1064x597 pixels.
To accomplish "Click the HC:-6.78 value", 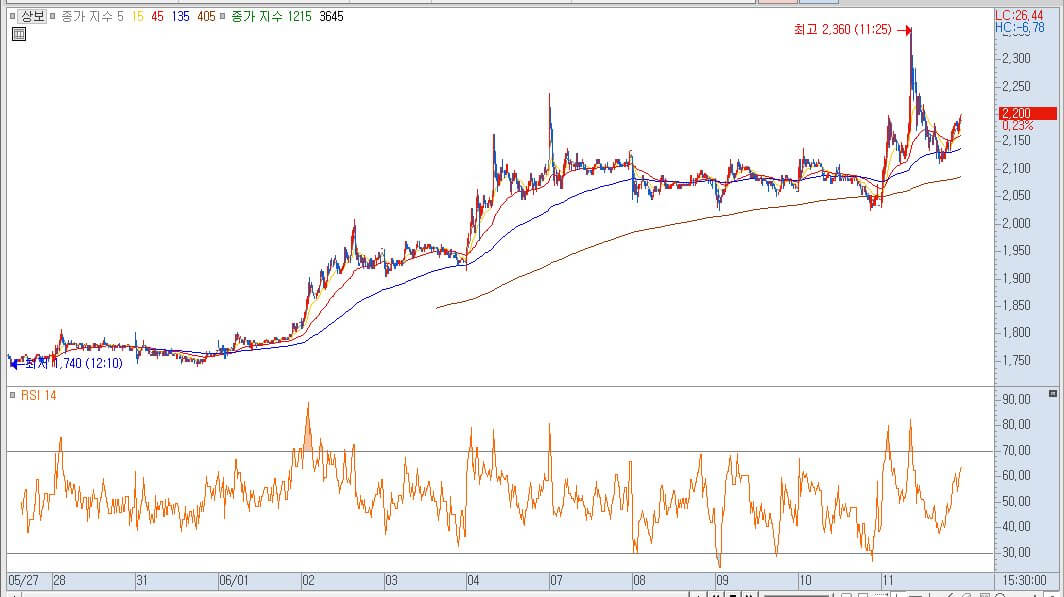I will pos(1020,28).
